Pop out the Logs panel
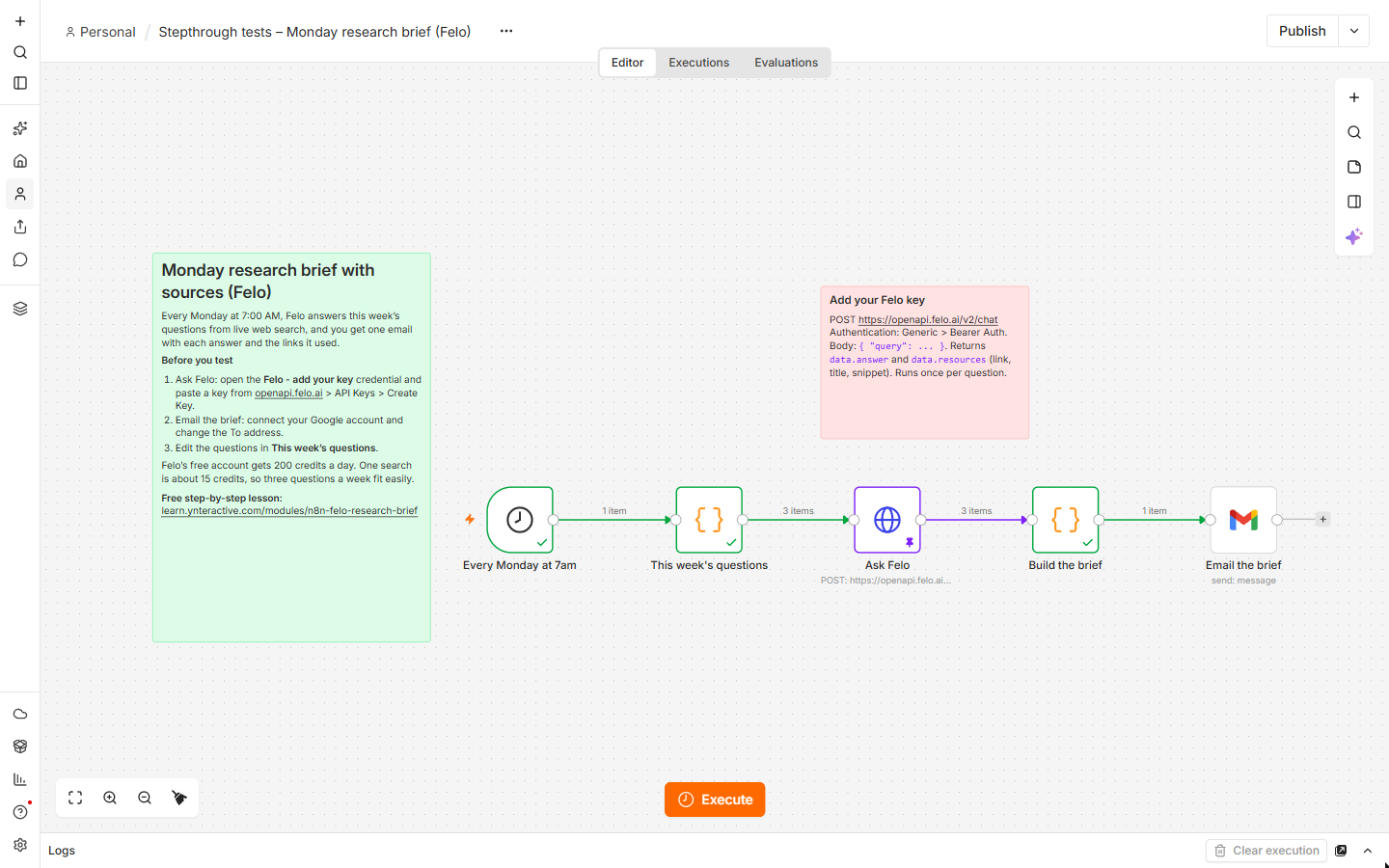1389x868 pixels. point(1341,851)
